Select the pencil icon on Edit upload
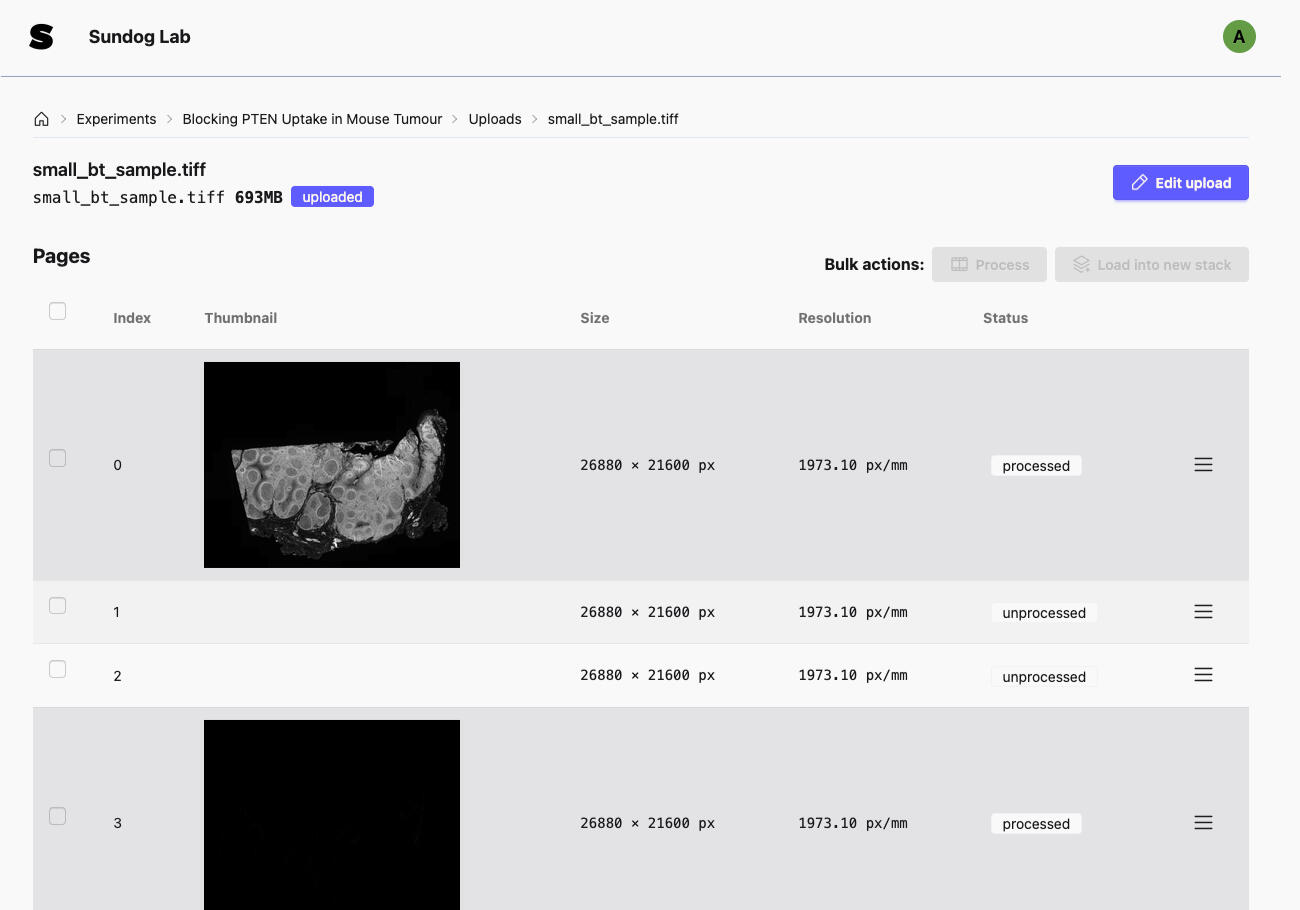Image resolution: width=1300 pixels, height=910 pixels. coord(1139,182)
